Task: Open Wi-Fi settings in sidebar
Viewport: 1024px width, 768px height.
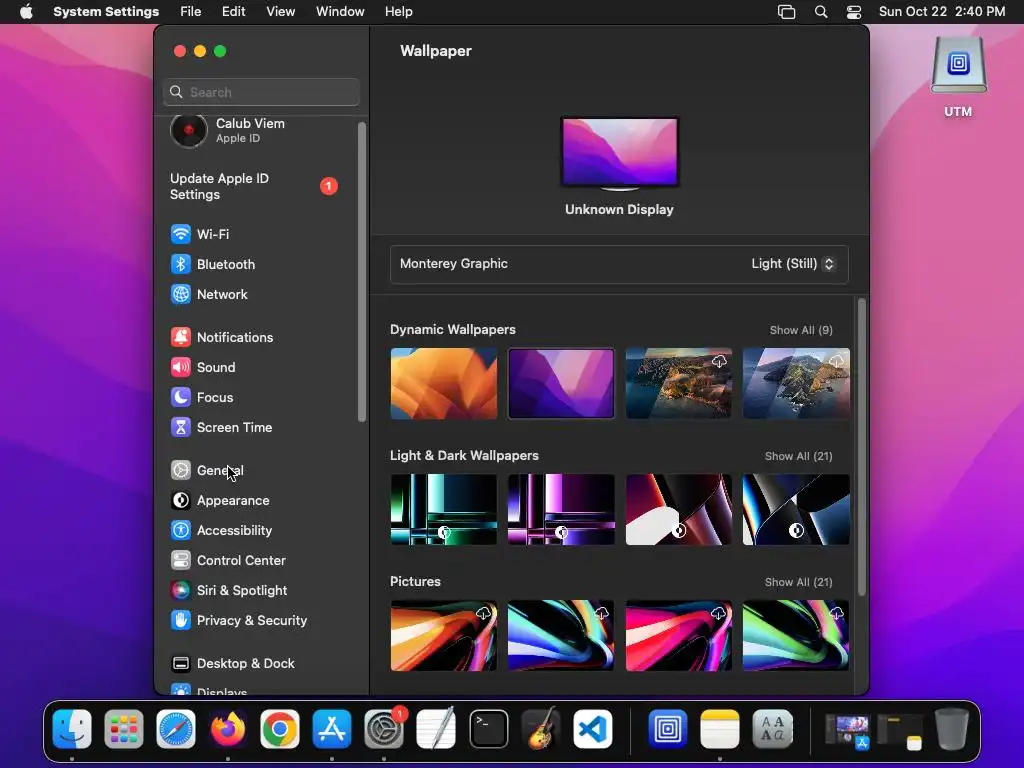Action: coord(199,234)
